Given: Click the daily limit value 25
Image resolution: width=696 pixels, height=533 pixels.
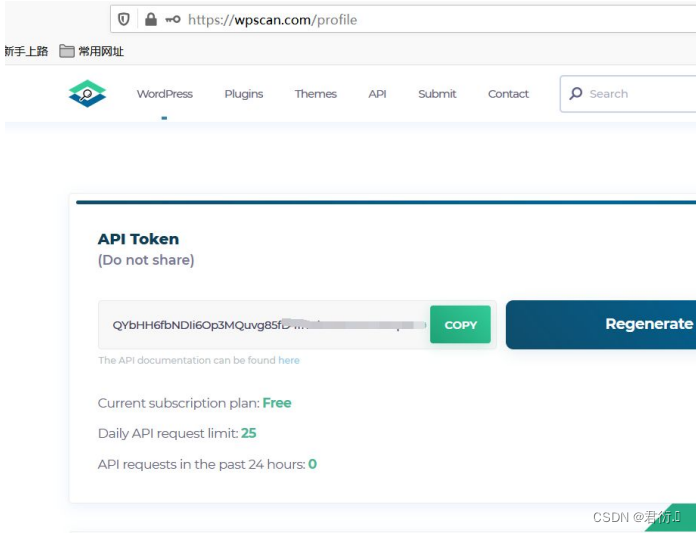Looking at the screenshot, I should (x=249, y=433).
